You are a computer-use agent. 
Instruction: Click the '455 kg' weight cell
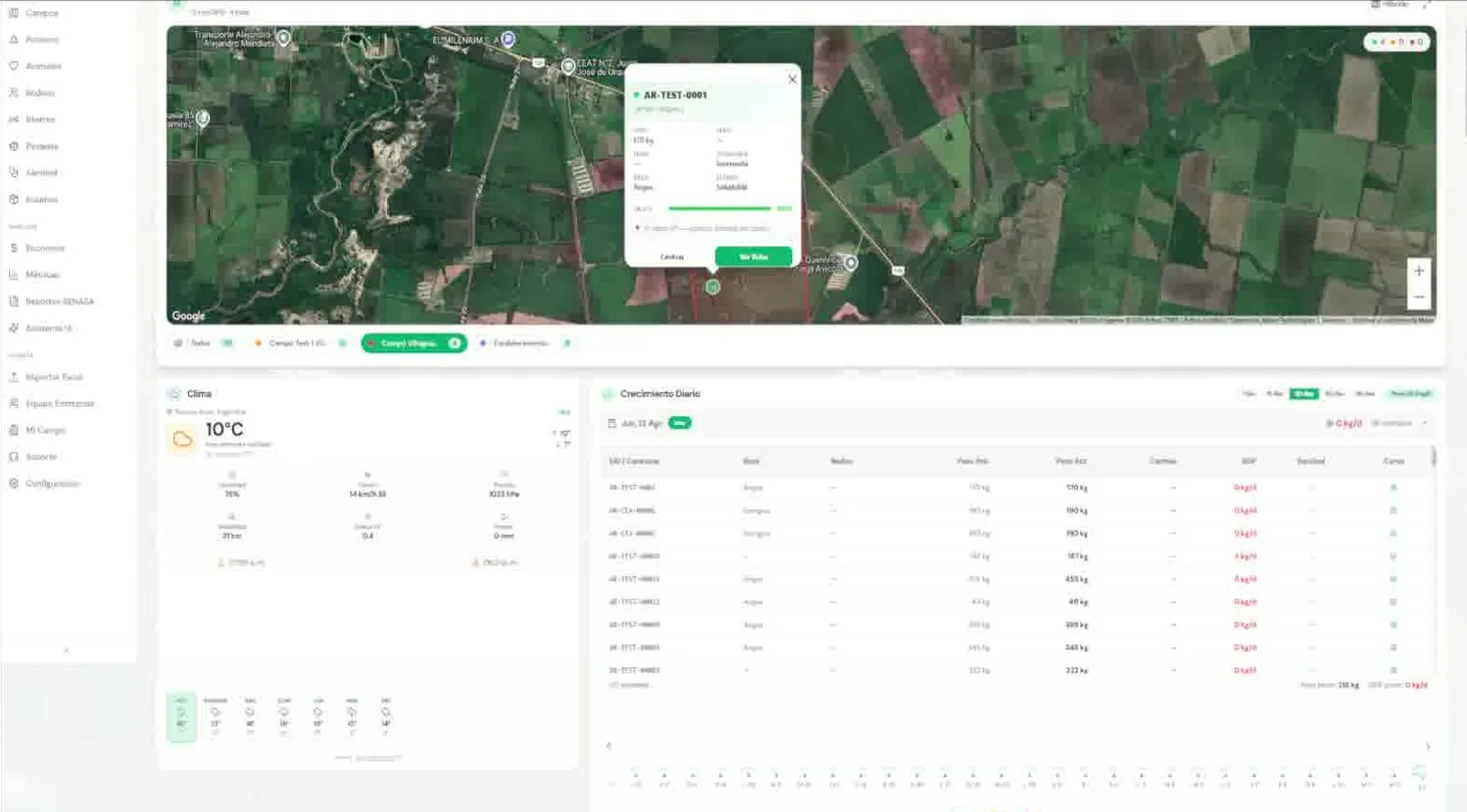point(1076,579)
